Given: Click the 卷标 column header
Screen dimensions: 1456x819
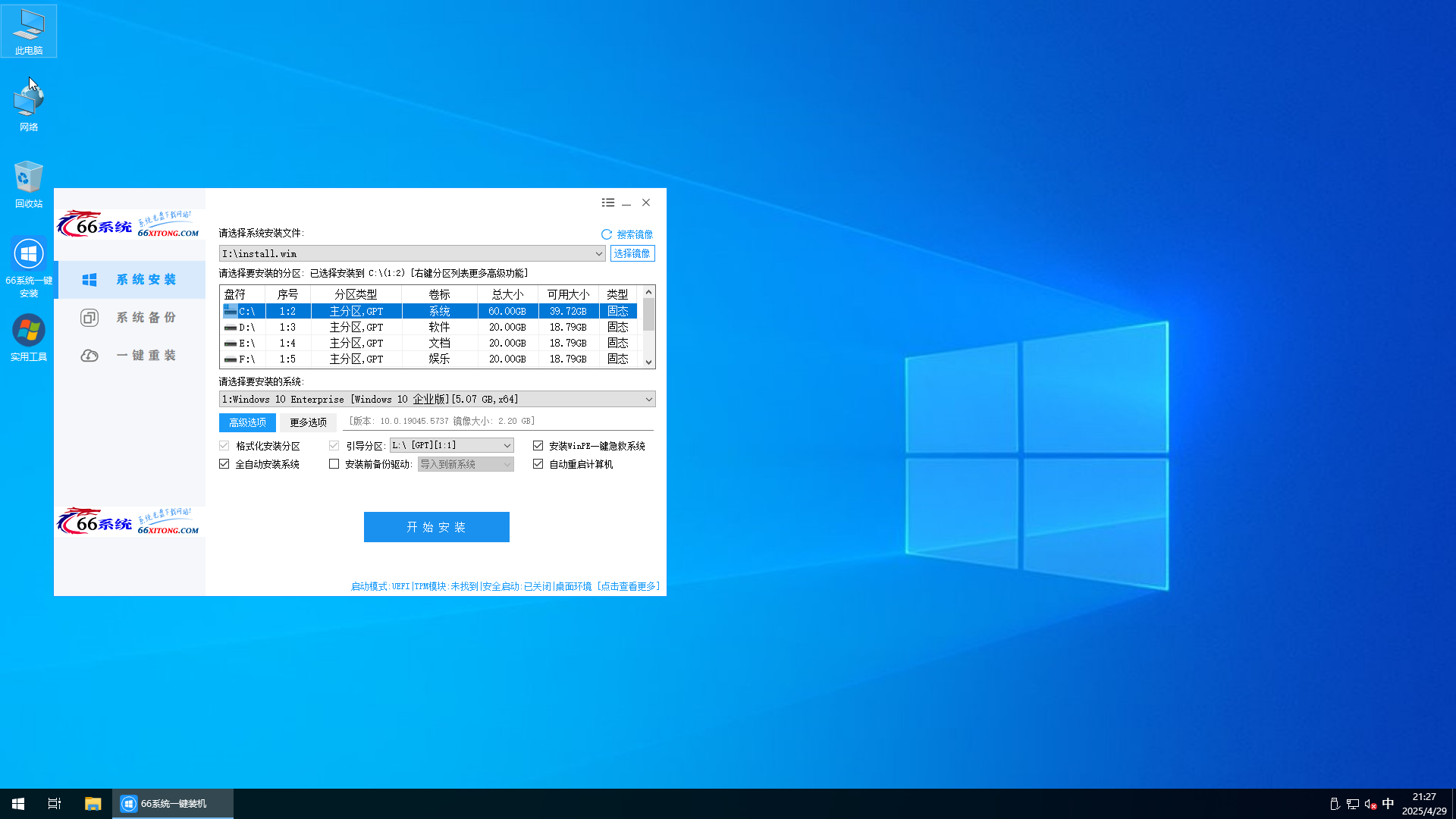Looking at the screenshot, I should click(440, 294).
